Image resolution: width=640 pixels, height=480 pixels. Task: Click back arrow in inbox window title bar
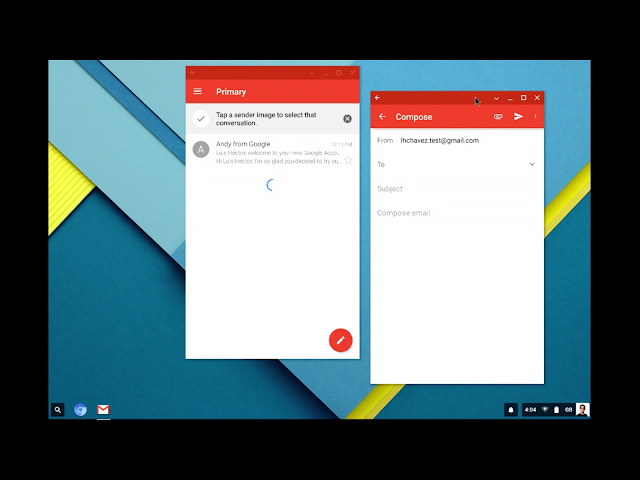pos(193,73)
